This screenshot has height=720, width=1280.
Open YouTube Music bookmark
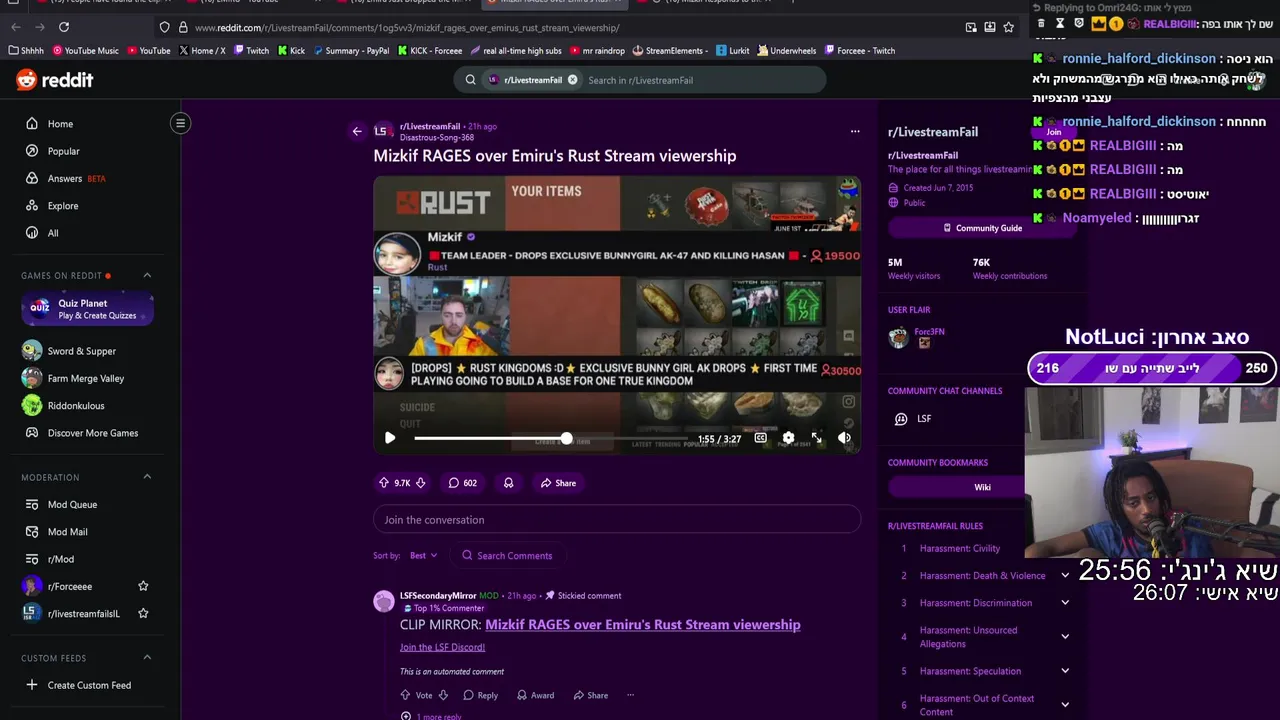[x=85, y=51]
